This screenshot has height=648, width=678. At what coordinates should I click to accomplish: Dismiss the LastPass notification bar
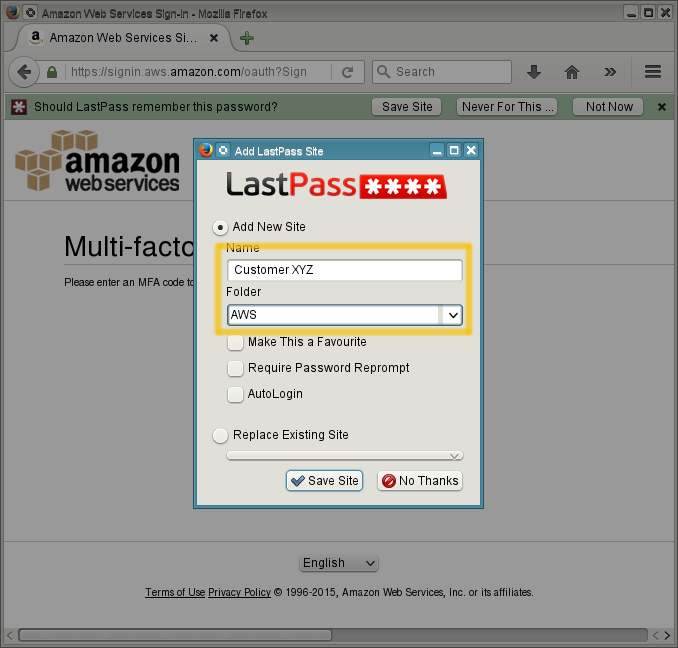point(662,107)
